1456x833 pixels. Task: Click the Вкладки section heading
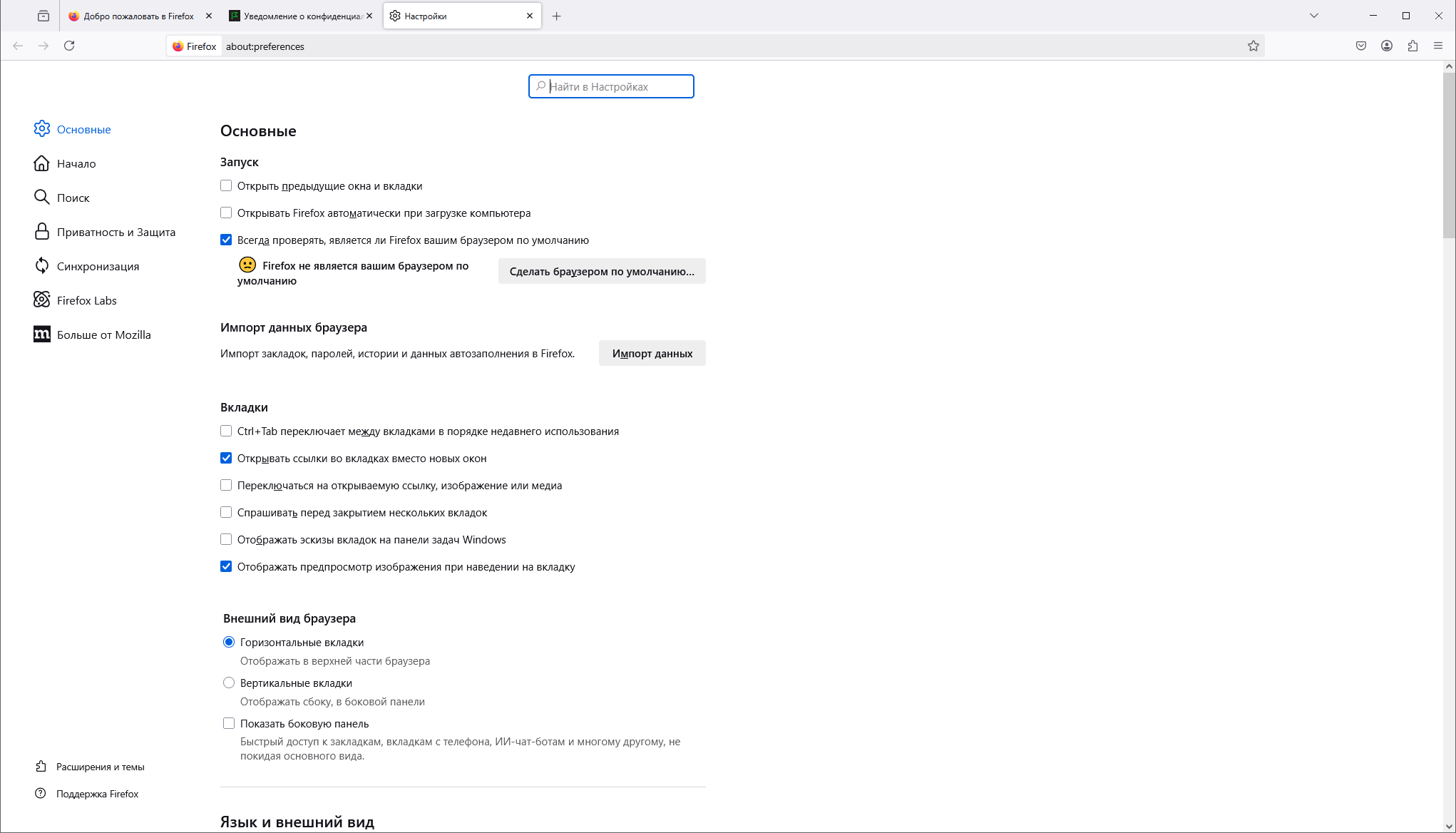pos(244,407)
